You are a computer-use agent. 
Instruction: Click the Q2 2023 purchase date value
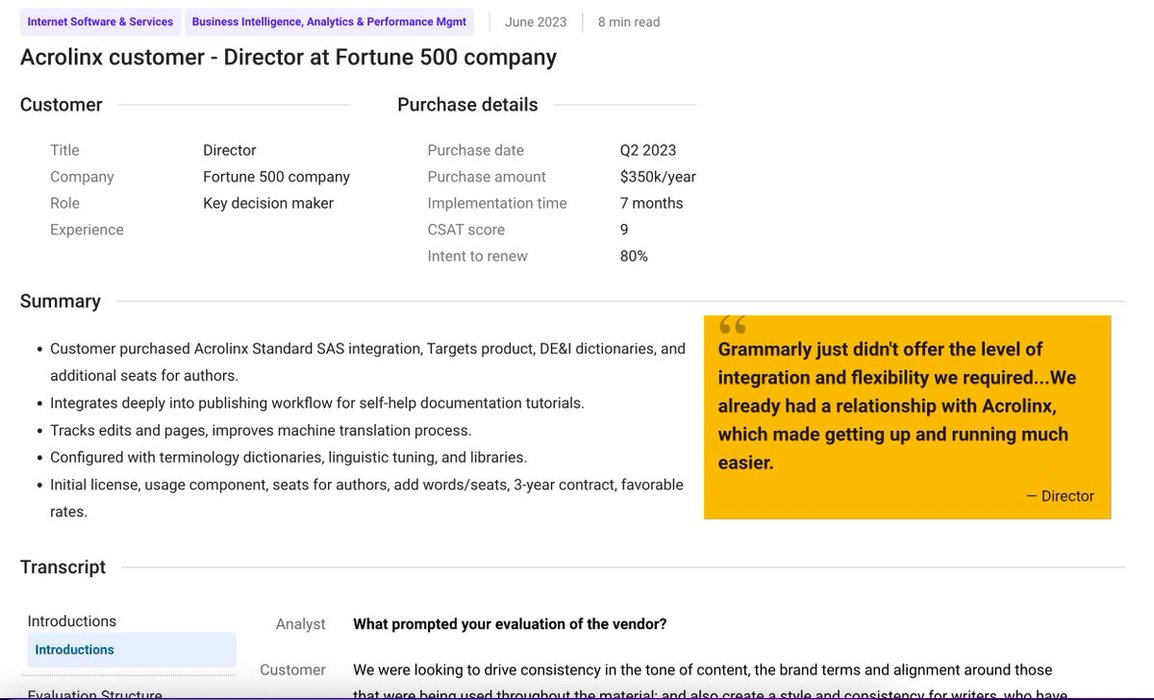[648, 150]
